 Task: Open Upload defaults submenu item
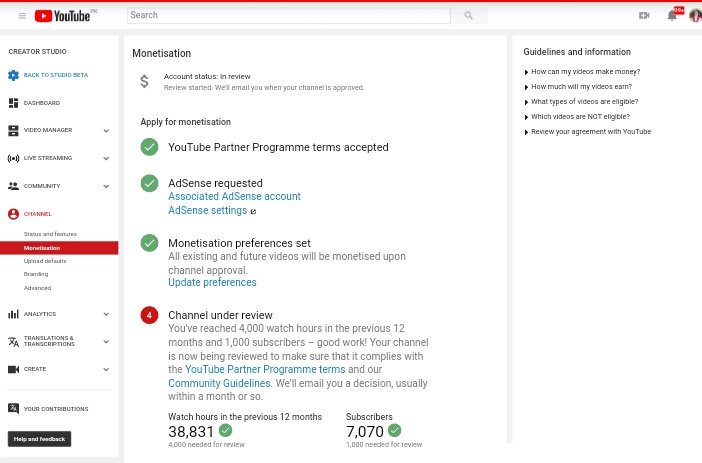[x=45, y=261]
